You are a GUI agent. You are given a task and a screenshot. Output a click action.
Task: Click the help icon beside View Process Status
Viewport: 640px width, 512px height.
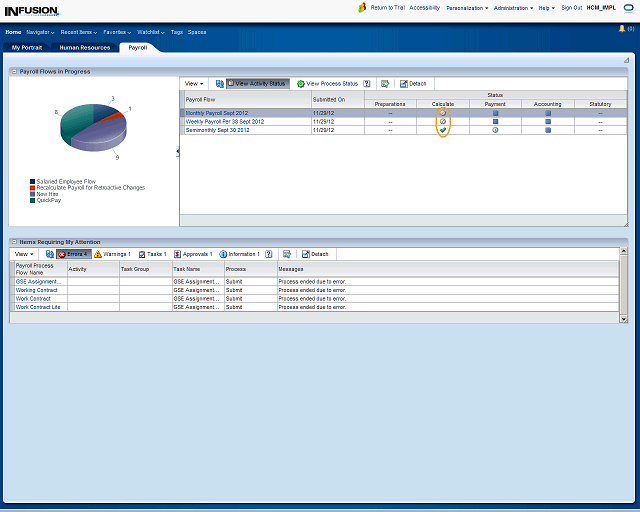click(x=367, y=84)
